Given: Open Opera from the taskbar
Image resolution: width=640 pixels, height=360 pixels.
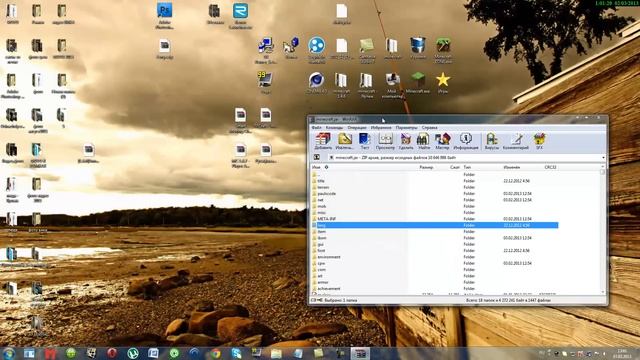Looking at the screenshot, I should click(112, 353).
